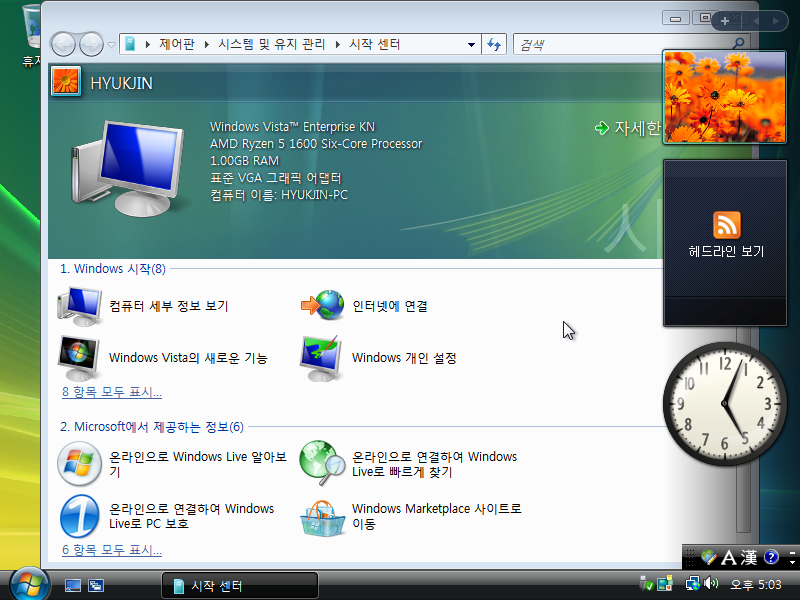Viewport: 800px width, 600px height.
Task: Go to previous sidebar gadget page
Action: pyautogui.click(x=756, y=21)
